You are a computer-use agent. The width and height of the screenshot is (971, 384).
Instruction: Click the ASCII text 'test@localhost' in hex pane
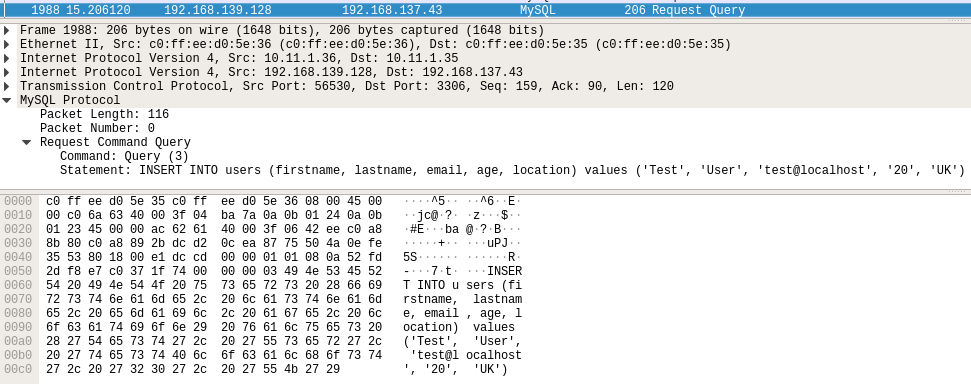(x=468, y=356)
